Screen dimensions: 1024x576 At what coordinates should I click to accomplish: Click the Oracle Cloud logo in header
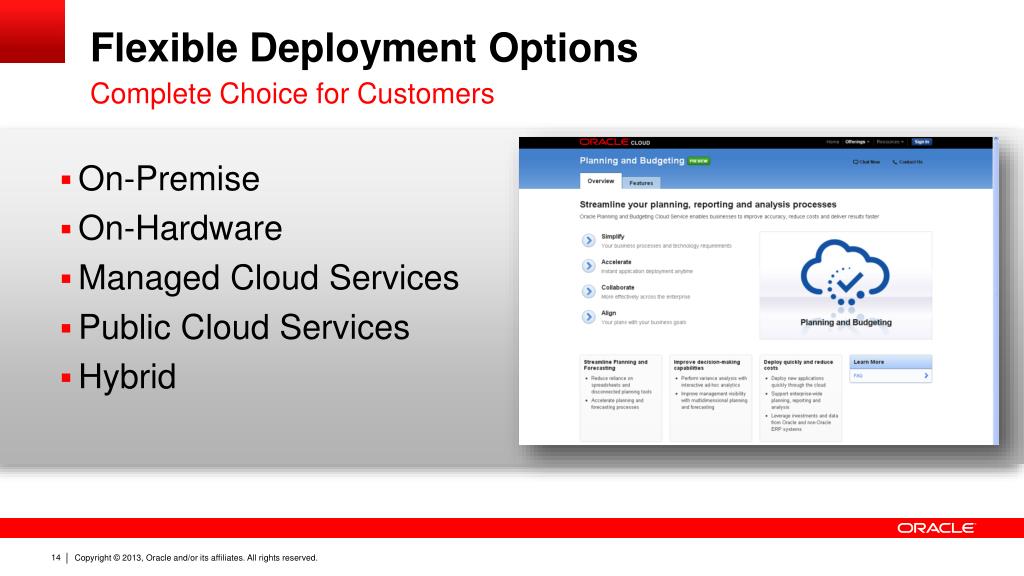tap(615, 142)
